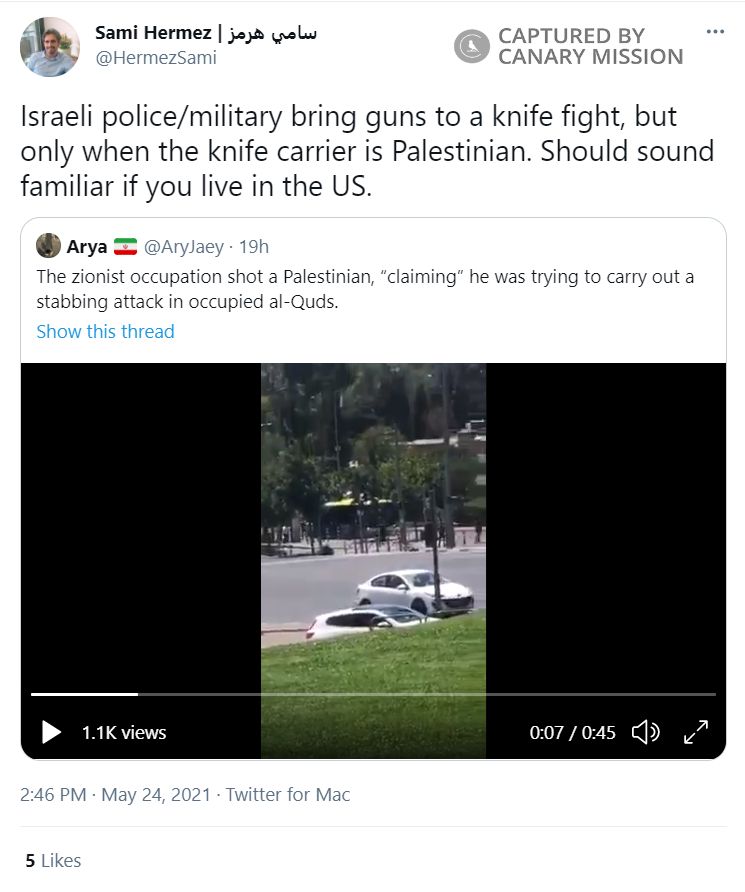
Task: Open Arya's small profile avatar
Action: pos(48,246)
